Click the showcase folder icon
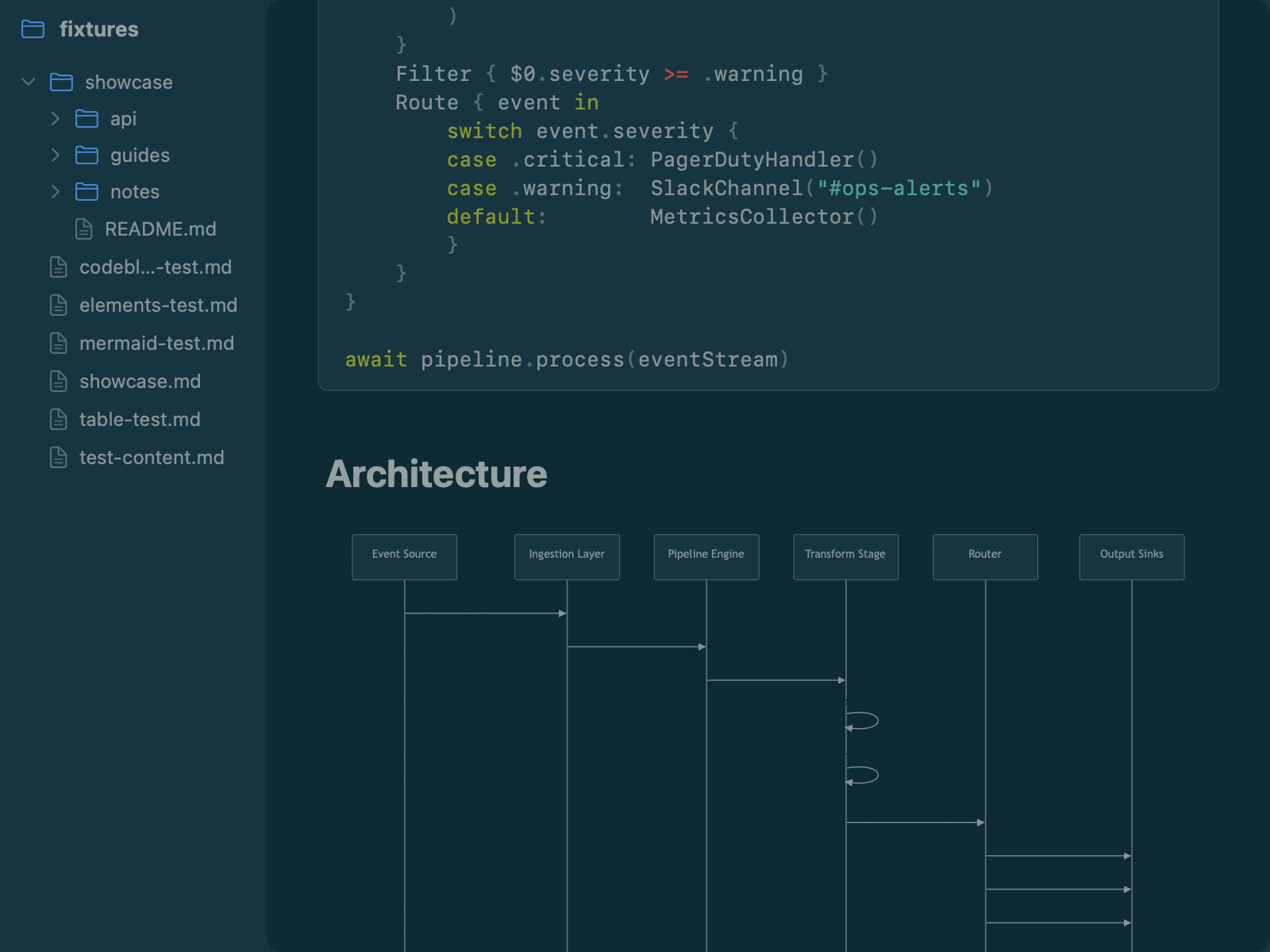Image resolution: width=1270 pixels, height=952 pixels. click(60, 82)
